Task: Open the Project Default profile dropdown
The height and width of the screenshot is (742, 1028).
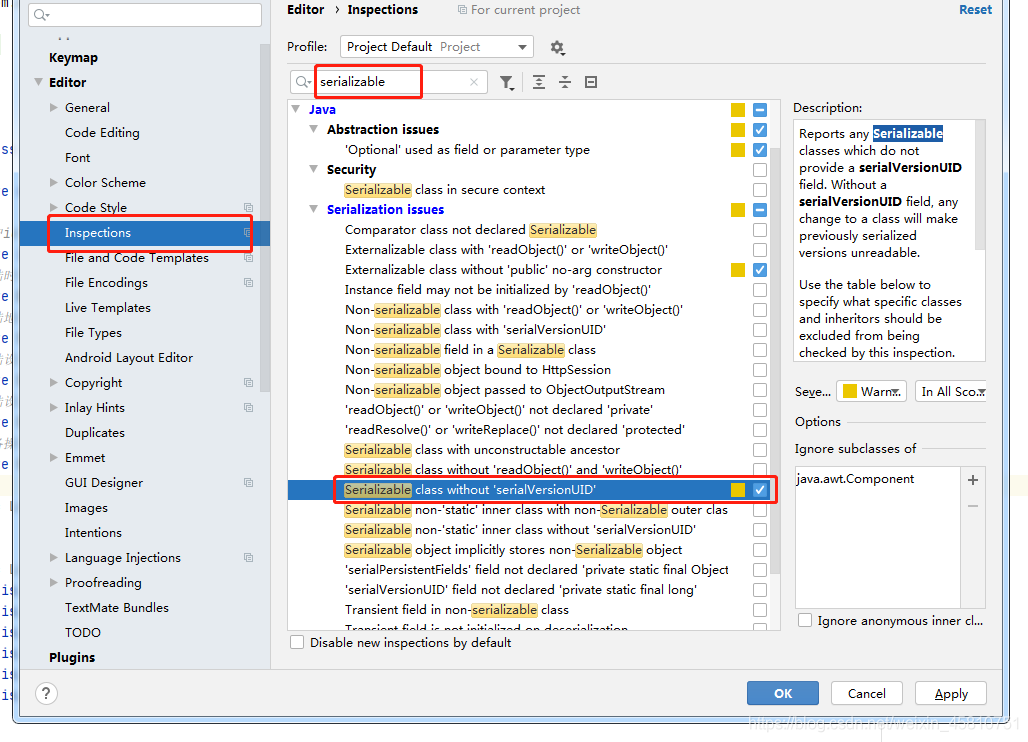Action: coord(437,47)
